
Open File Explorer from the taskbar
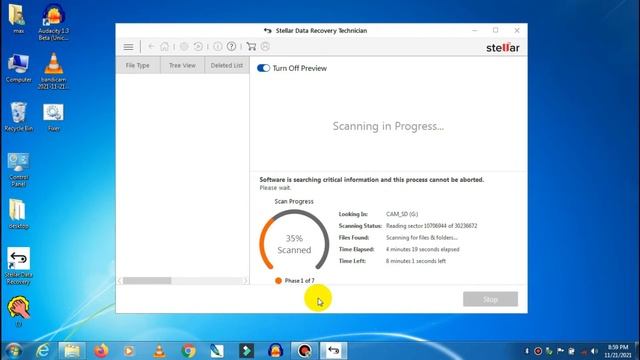click(x=72, y=351)
